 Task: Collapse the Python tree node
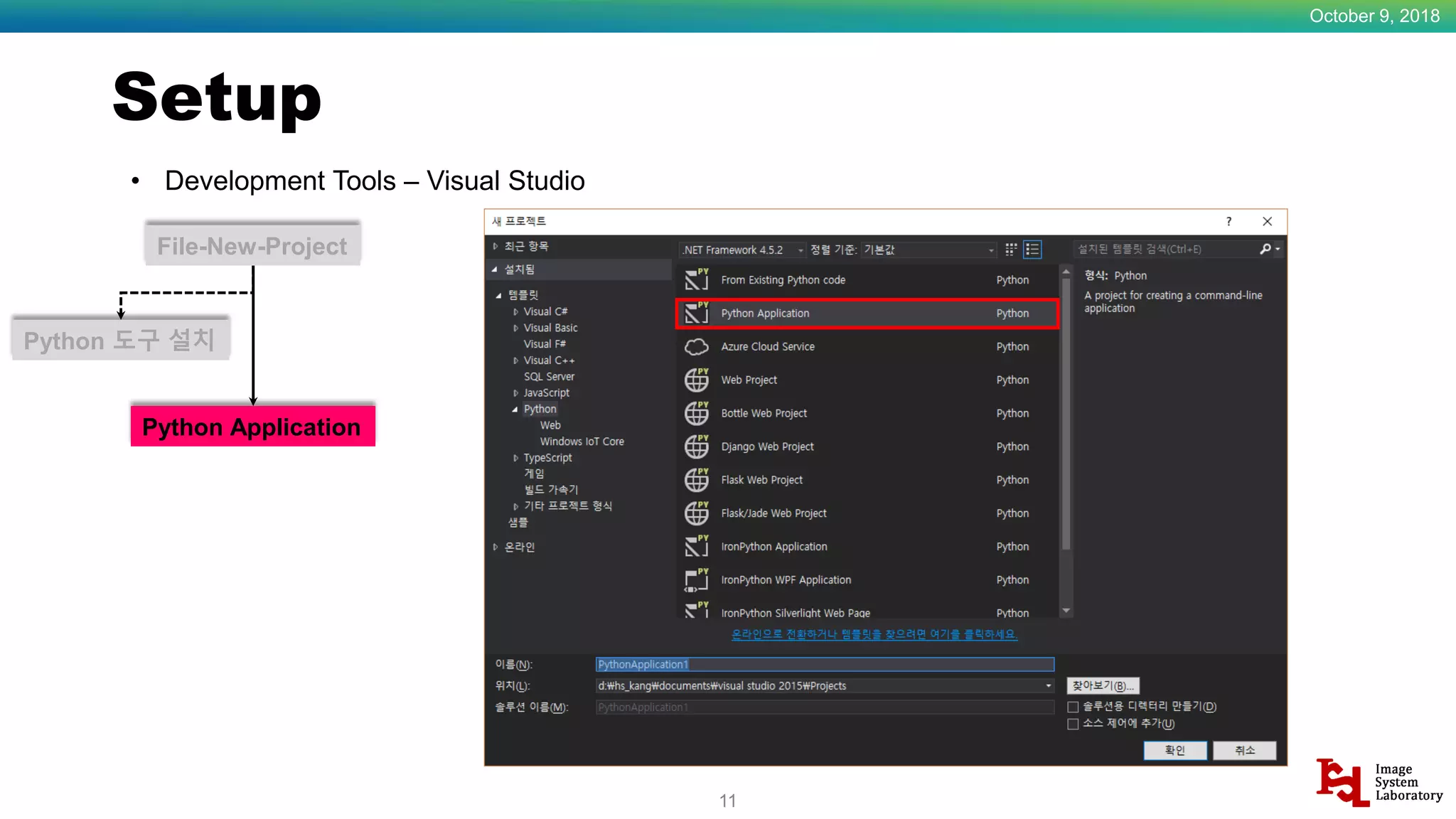(x=515, y=409)
